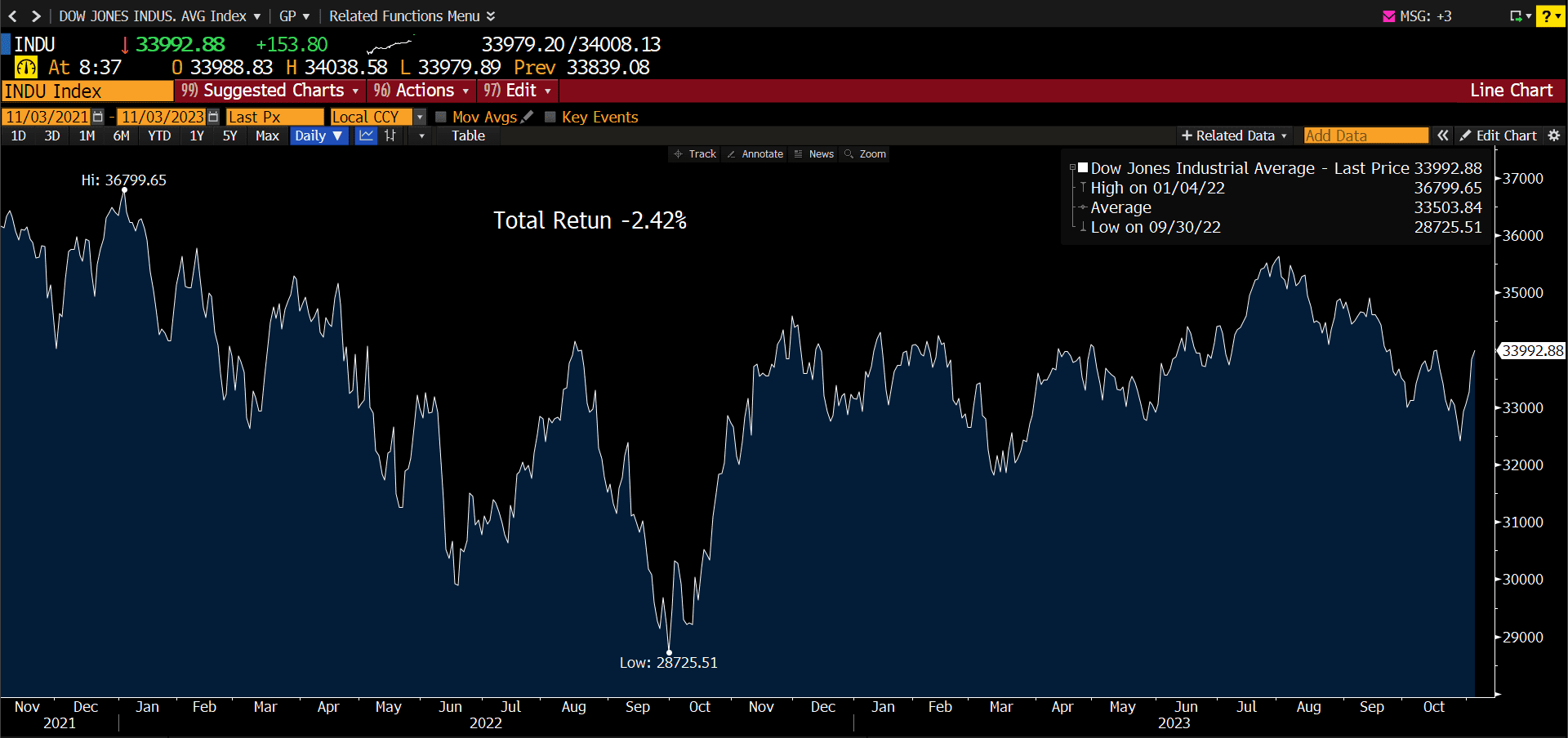Select the 3D range tab
The width and height of the screenshot is (1568, 738).
[52, 136]
